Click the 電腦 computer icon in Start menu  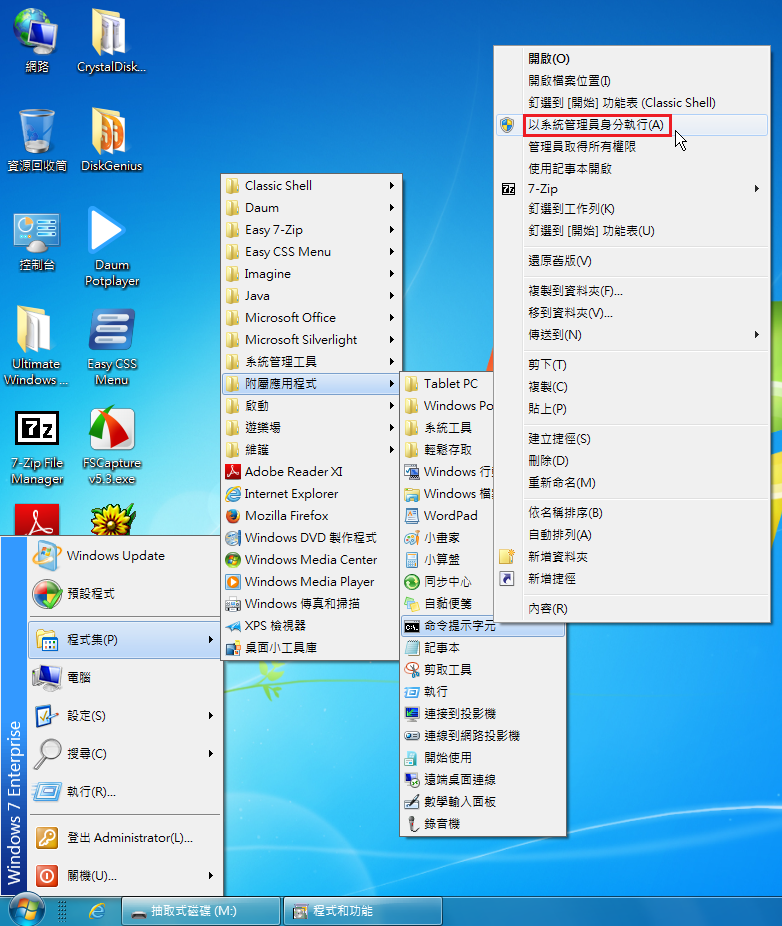click(x=47, y=677)
